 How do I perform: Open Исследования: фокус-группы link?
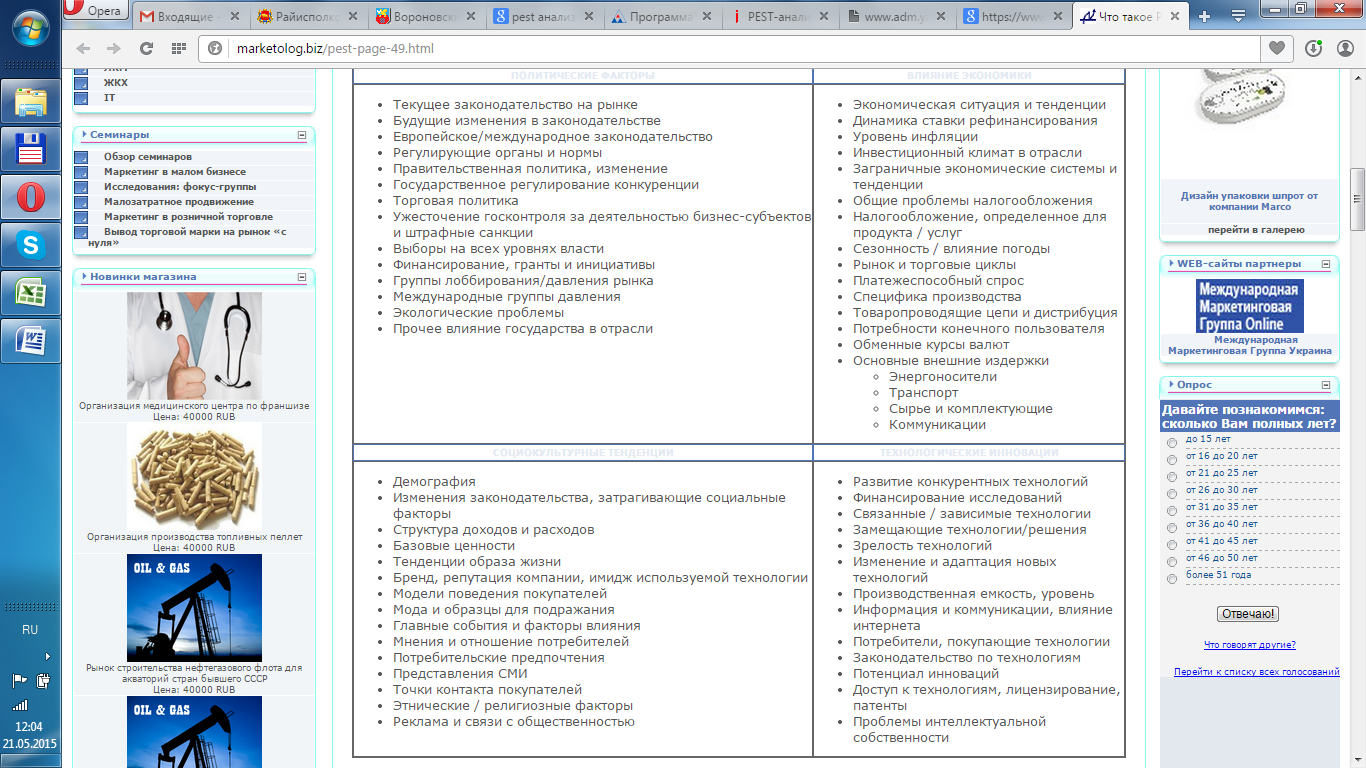[180, 187]
